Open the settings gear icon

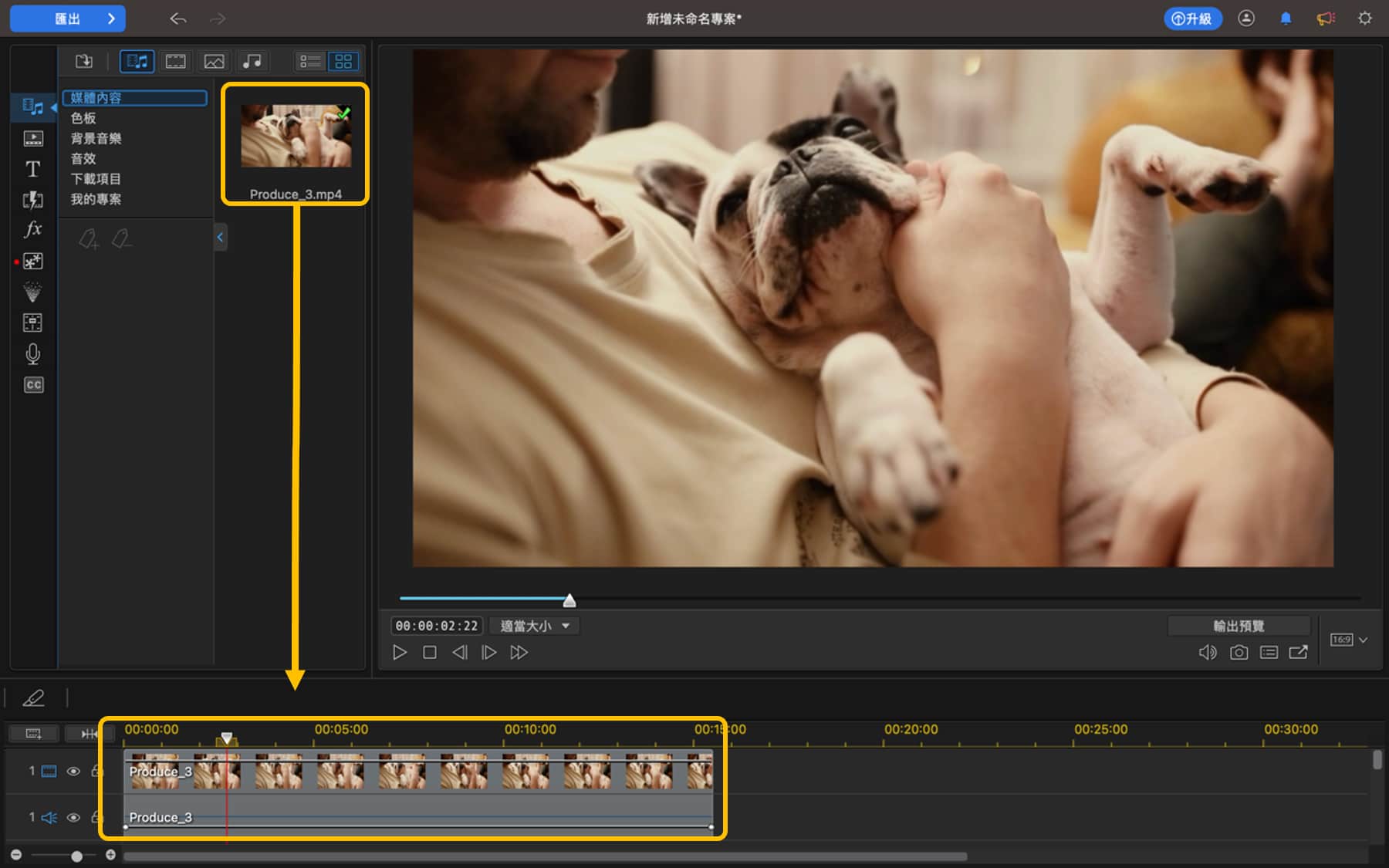coord(1365,19)
